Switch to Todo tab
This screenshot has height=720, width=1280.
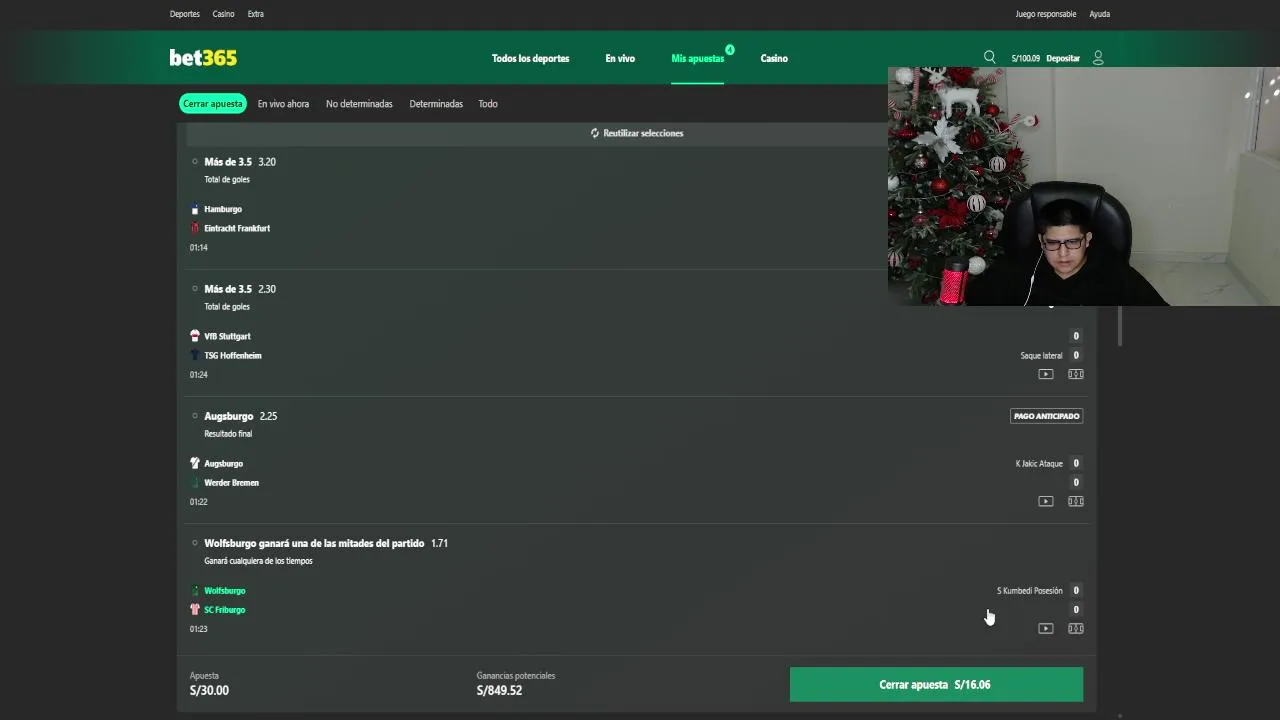488,104
